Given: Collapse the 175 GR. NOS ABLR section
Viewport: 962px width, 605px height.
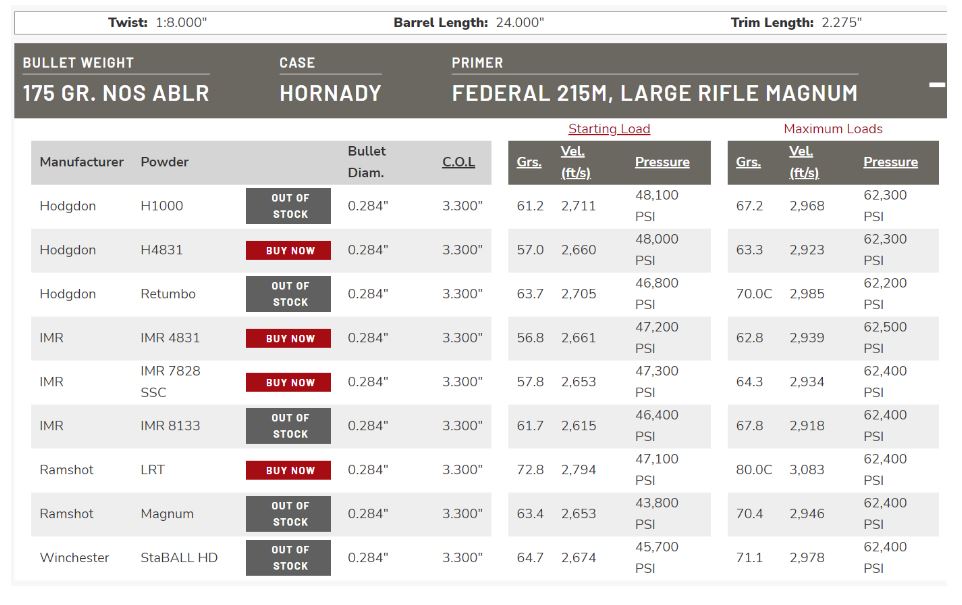Looking at the screenshot, I should [936, 85].
